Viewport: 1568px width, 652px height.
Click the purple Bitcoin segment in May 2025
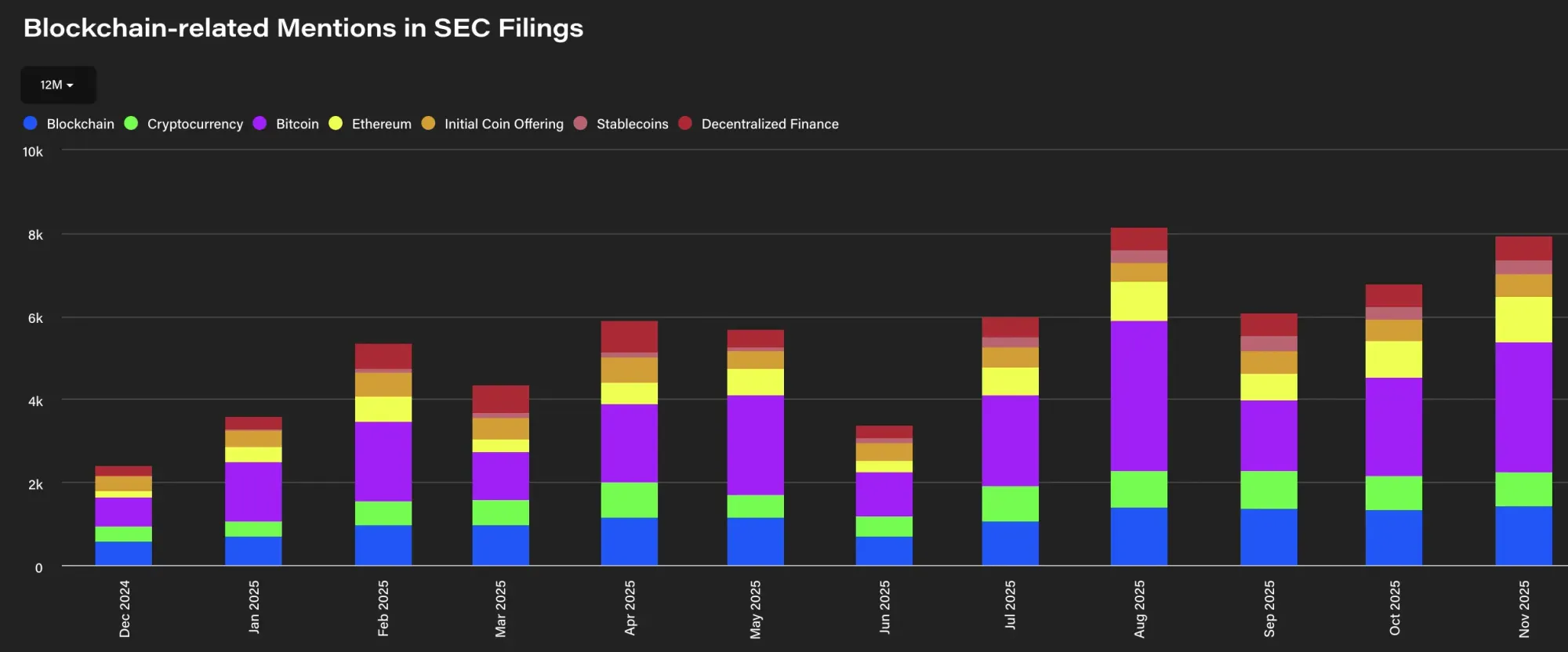(755, 444)
